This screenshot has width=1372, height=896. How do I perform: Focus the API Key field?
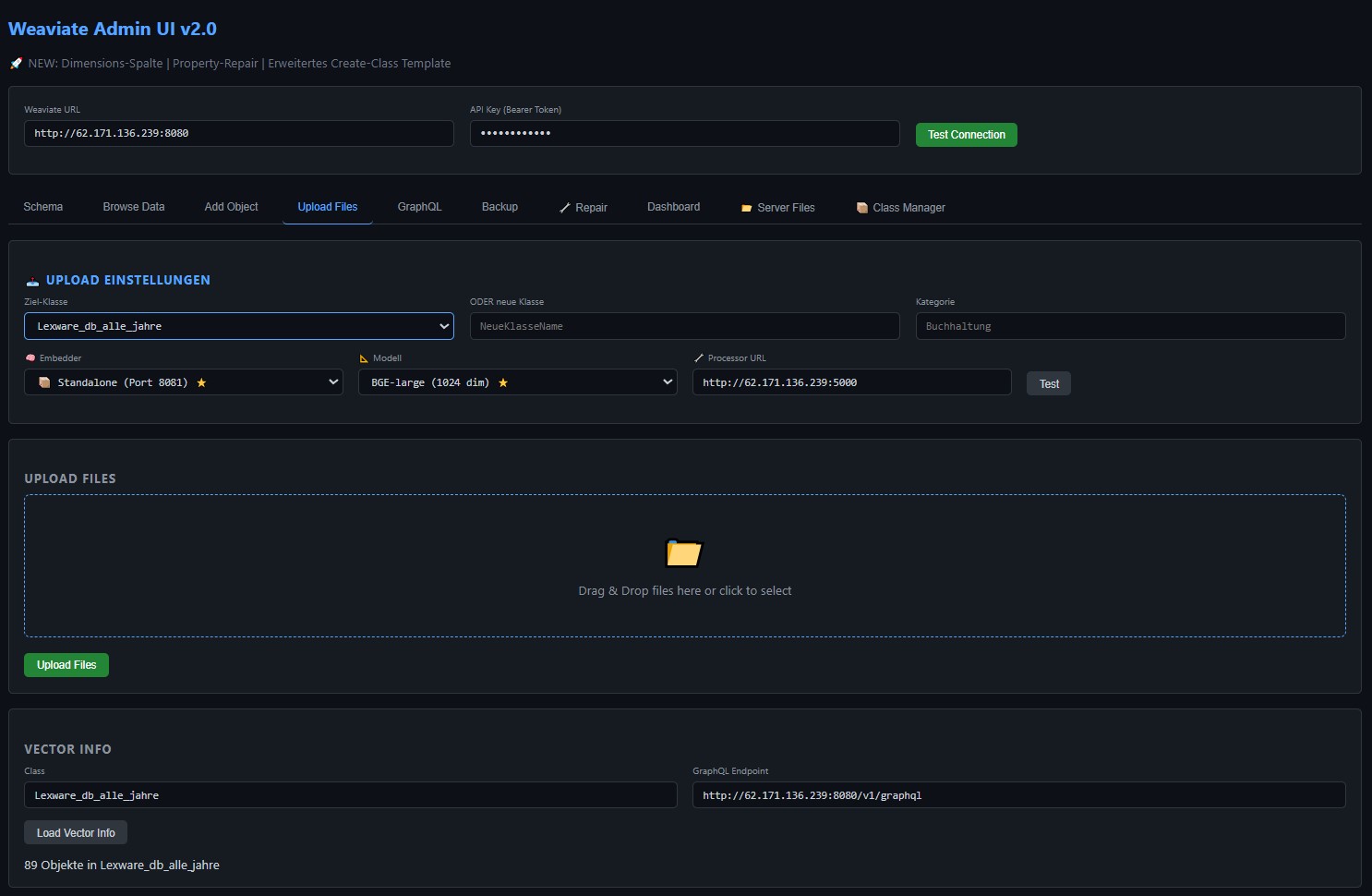click(685, 133)
